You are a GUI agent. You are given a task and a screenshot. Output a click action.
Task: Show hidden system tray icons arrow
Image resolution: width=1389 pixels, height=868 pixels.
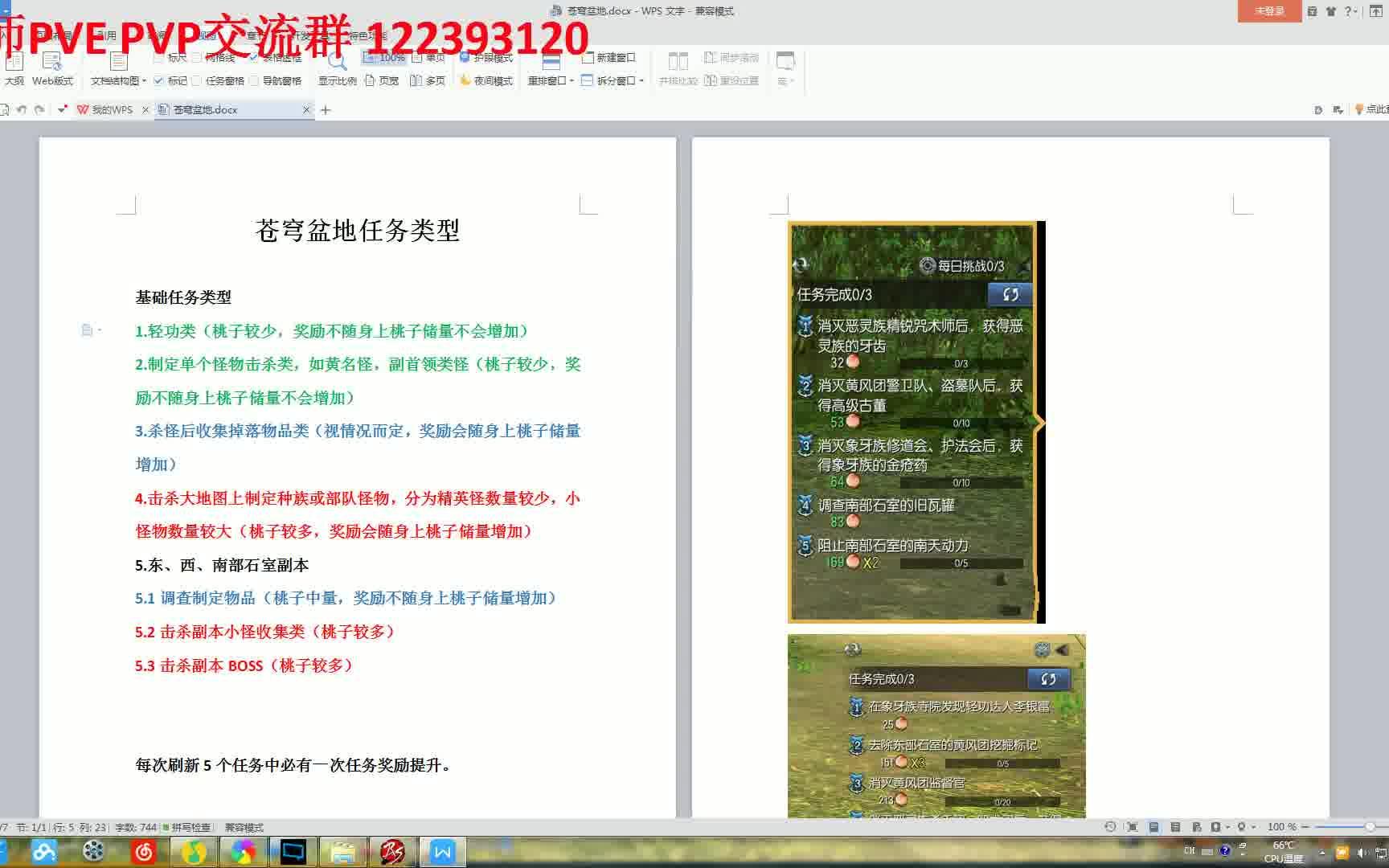point(1323,852)
